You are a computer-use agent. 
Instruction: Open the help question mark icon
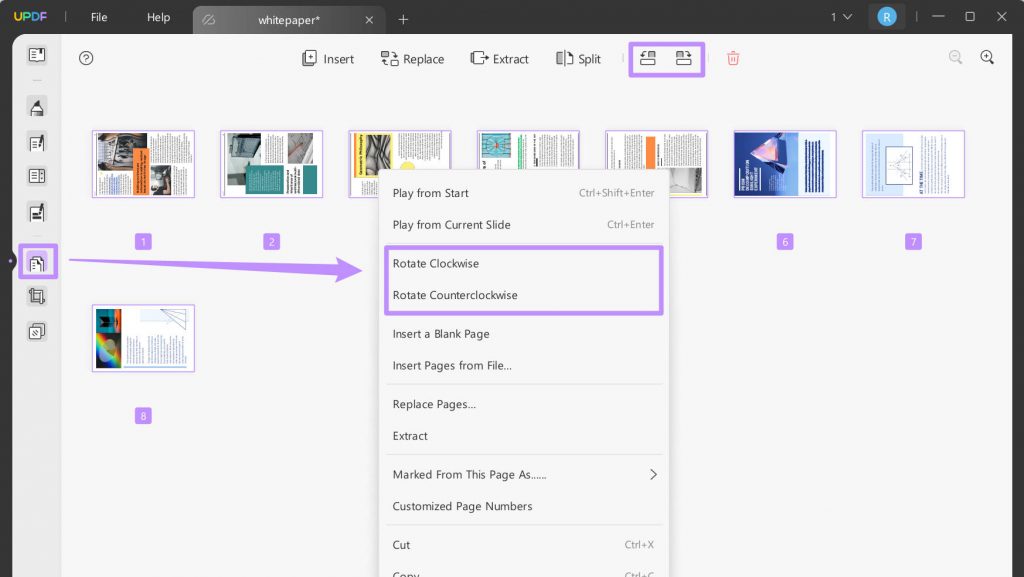86,58
